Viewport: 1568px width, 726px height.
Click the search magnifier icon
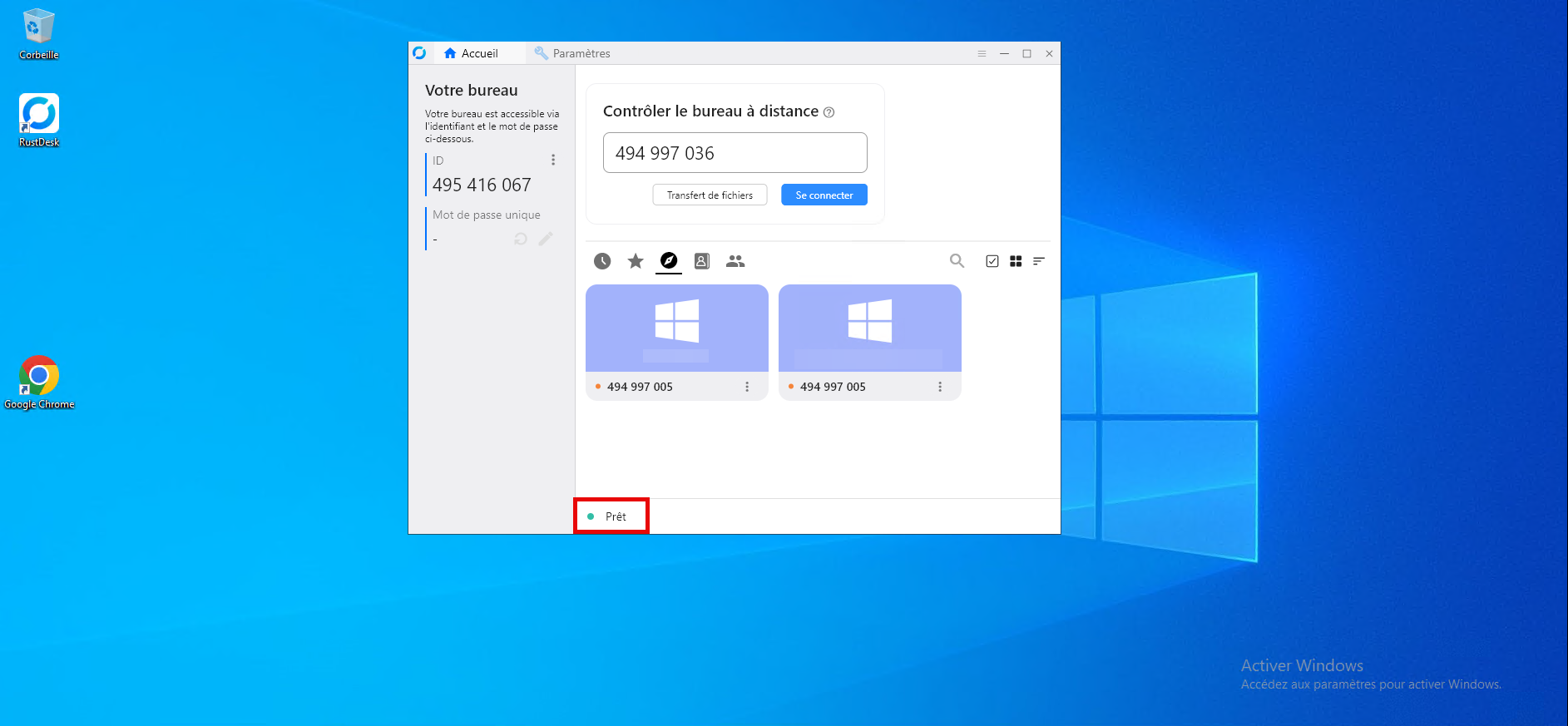tap(957, 261)
